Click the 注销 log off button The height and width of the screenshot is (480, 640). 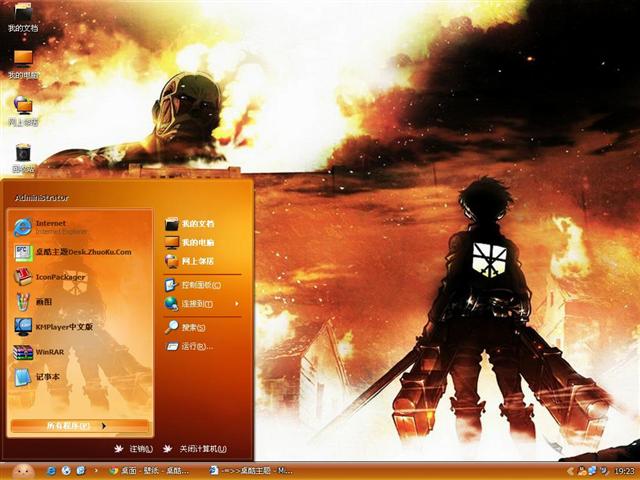tap(133, 449)
